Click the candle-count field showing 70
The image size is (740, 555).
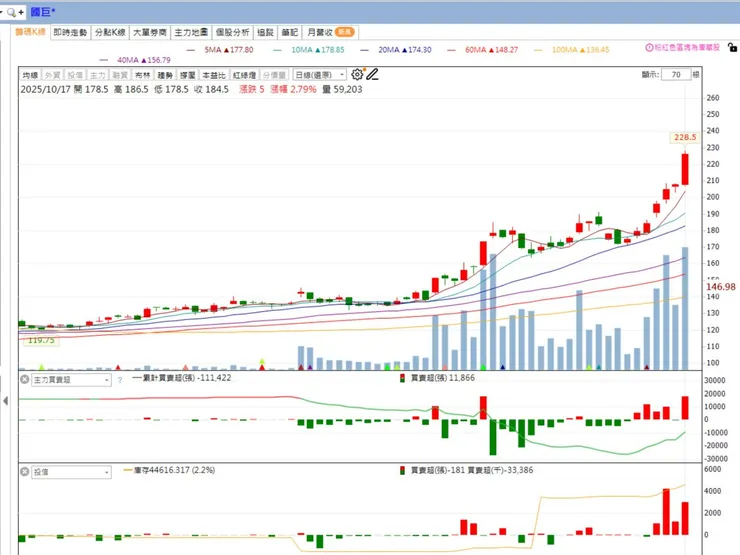coord(676,75)
